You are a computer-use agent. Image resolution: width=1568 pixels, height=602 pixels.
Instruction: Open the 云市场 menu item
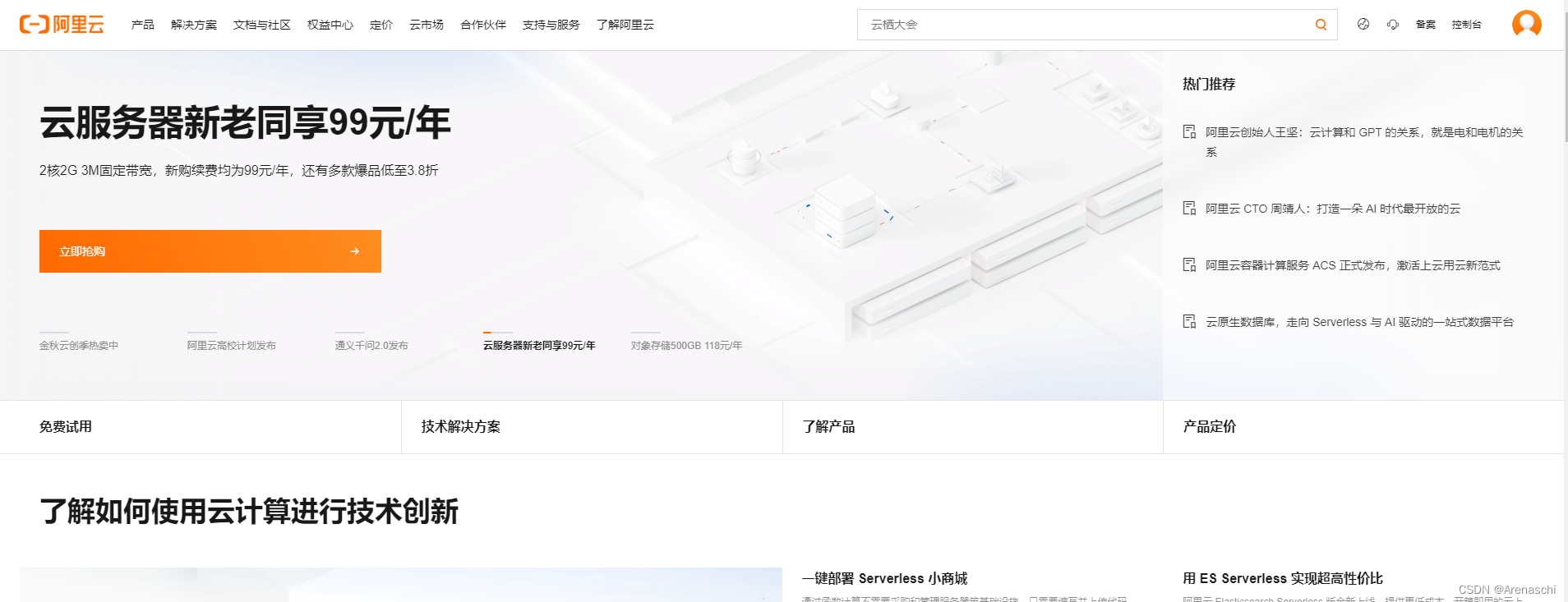coord(427,25)
